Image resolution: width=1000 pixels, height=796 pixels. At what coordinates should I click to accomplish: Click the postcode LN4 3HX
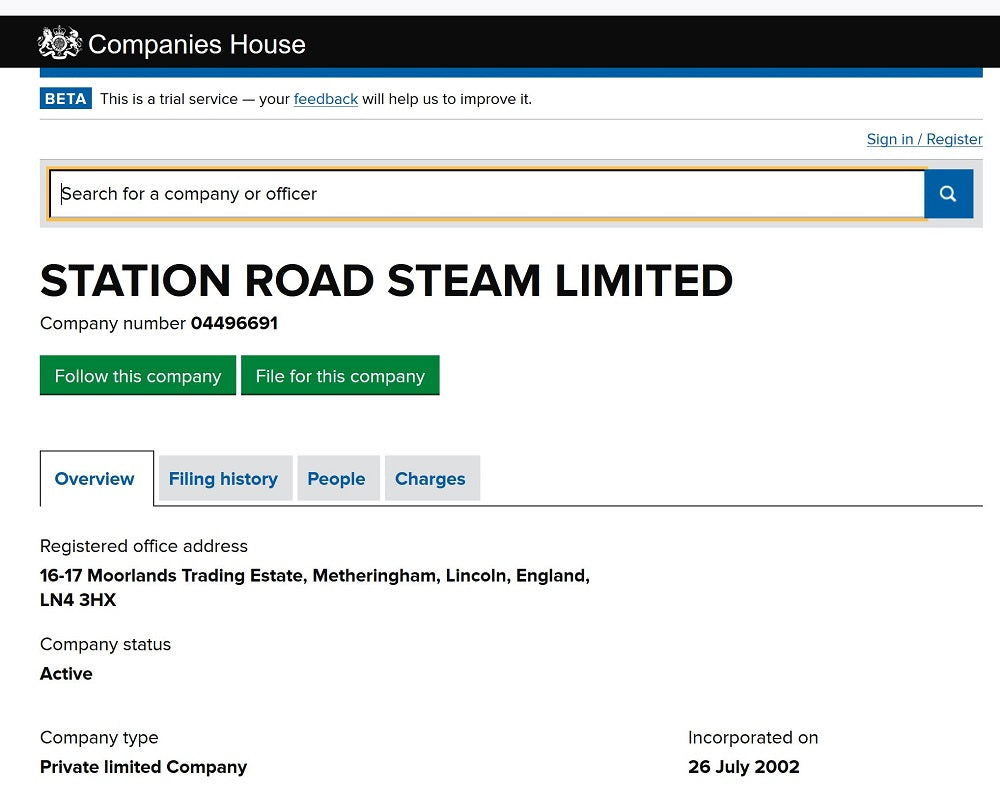(78, 600)
